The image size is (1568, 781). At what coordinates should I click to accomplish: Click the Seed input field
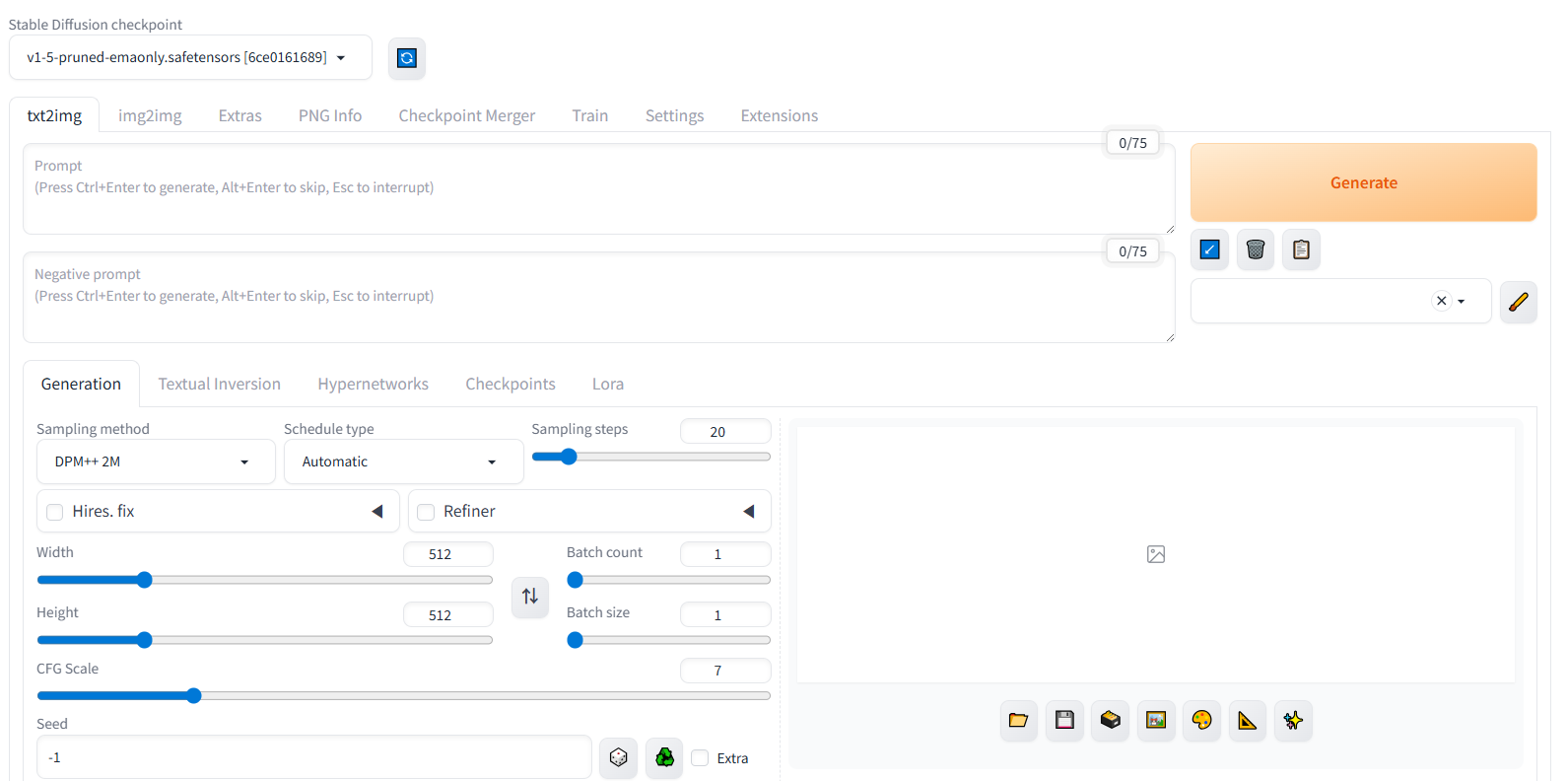click(x=314, y=757)
